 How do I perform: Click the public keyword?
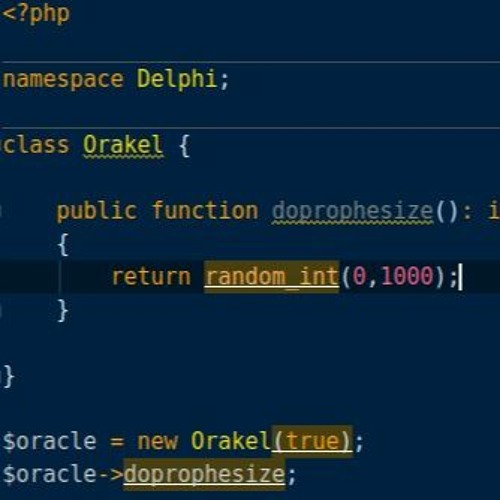click(97, 212)
